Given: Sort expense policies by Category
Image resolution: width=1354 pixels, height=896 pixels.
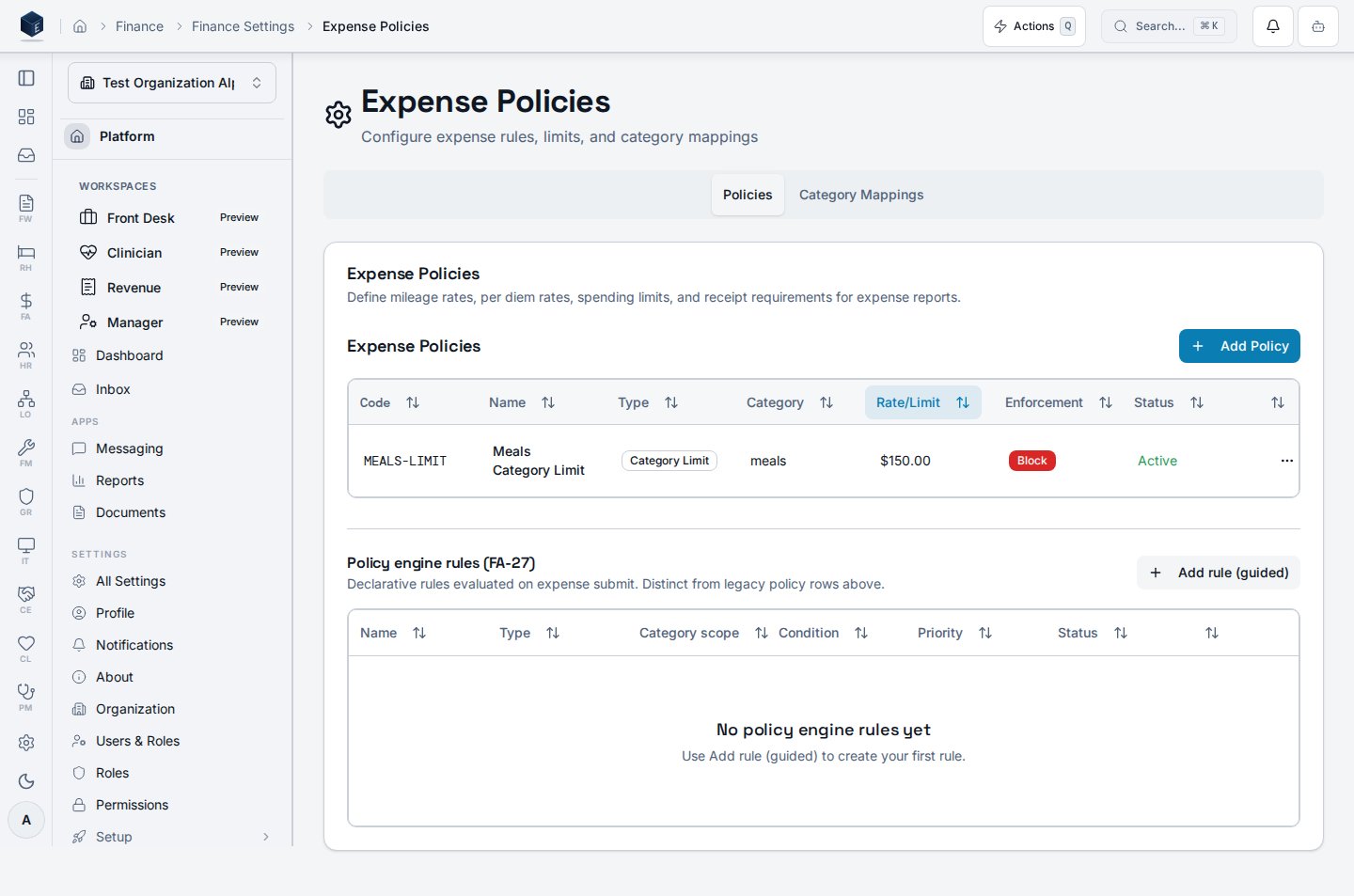Looking at the screenshot, I should tap(790, 402).
